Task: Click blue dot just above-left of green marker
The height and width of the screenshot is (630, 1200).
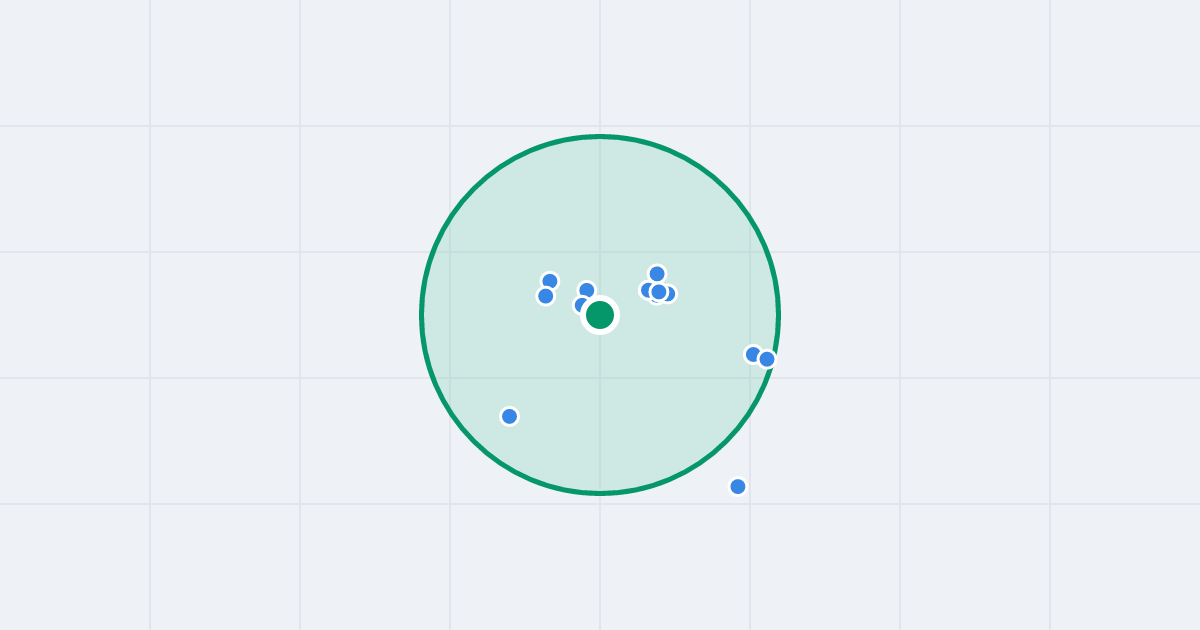Action: click(587, 290)
